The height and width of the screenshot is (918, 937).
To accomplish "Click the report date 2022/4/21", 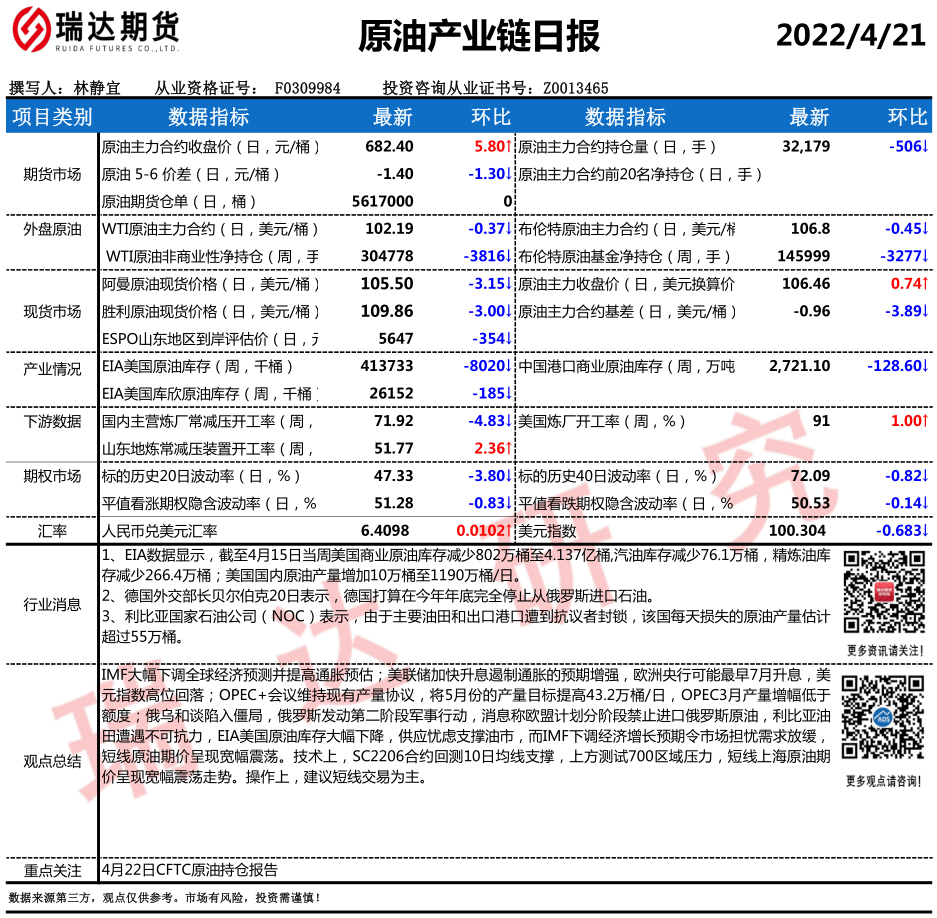I will (x=851, y=35).
